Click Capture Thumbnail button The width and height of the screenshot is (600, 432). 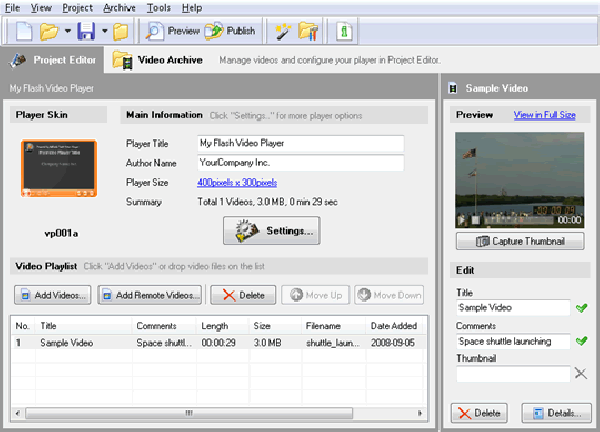pos(520,241)
